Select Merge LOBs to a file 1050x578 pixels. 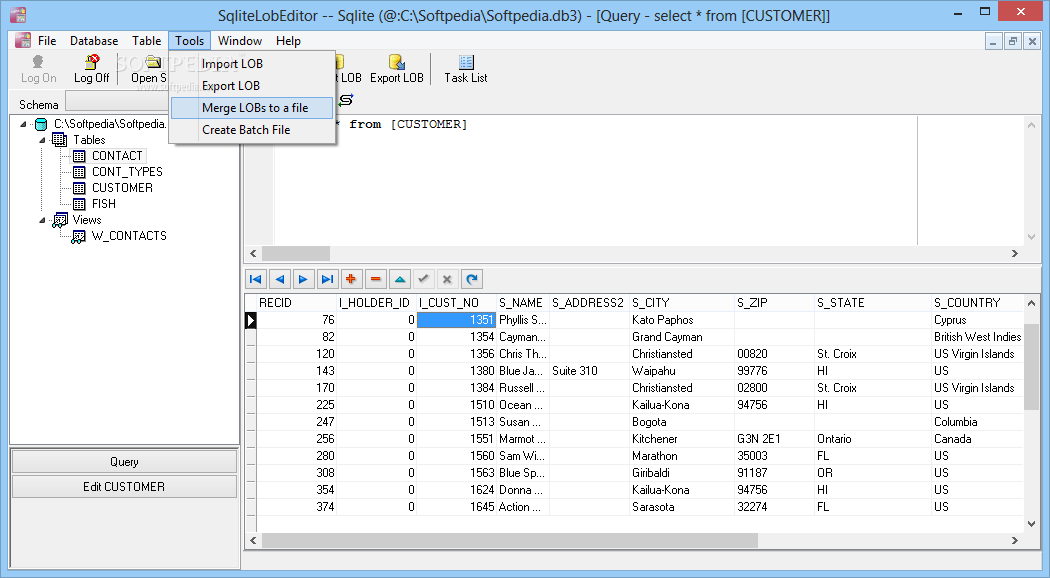252,108
